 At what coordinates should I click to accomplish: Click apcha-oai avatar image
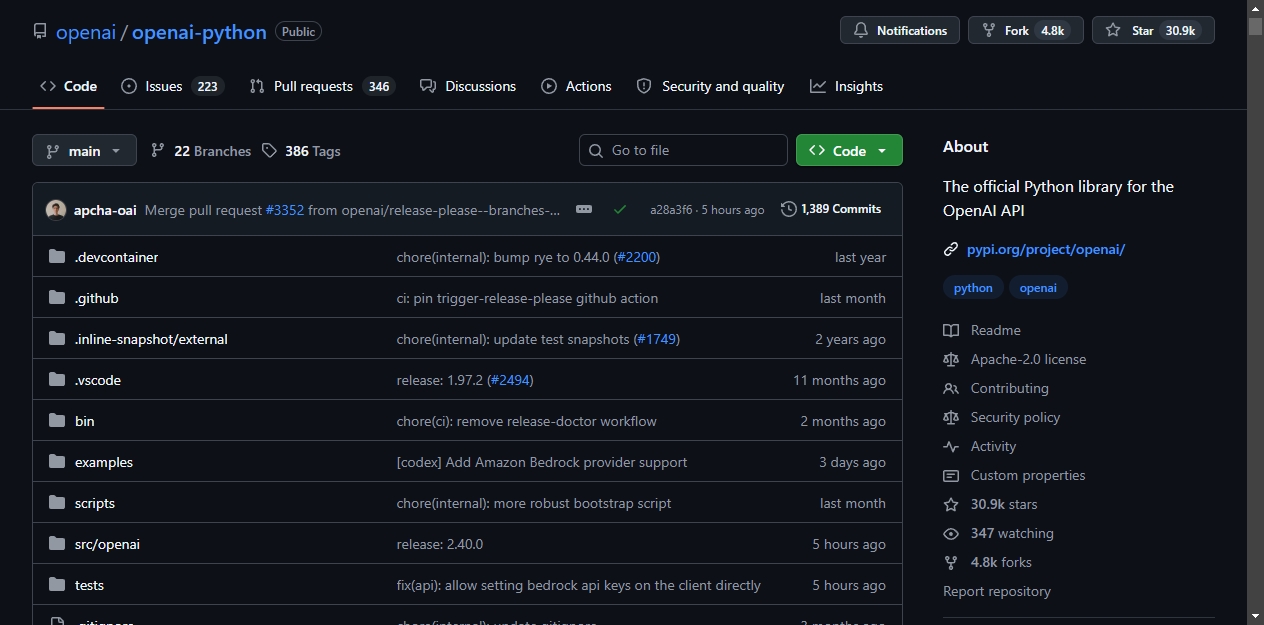coord(56,210)
